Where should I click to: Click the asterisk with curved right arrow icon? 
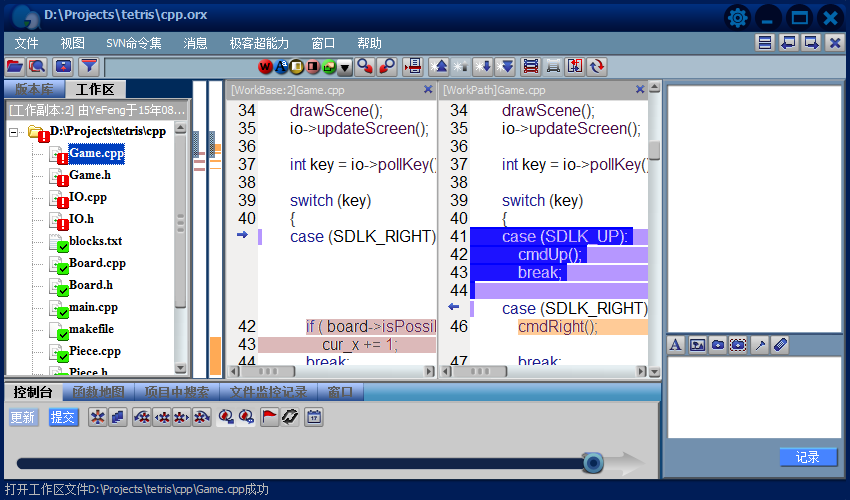(x=202, y=417)
